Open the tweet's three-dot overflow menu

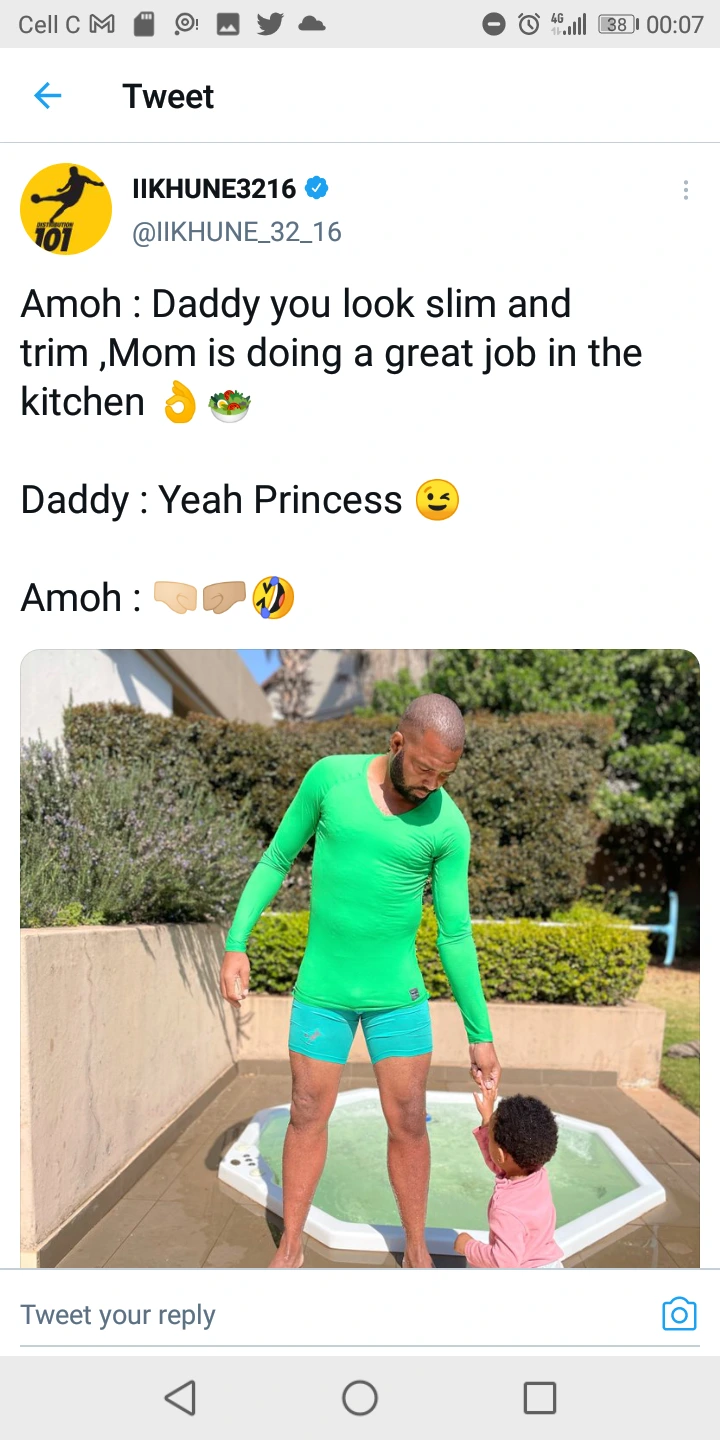685,190
